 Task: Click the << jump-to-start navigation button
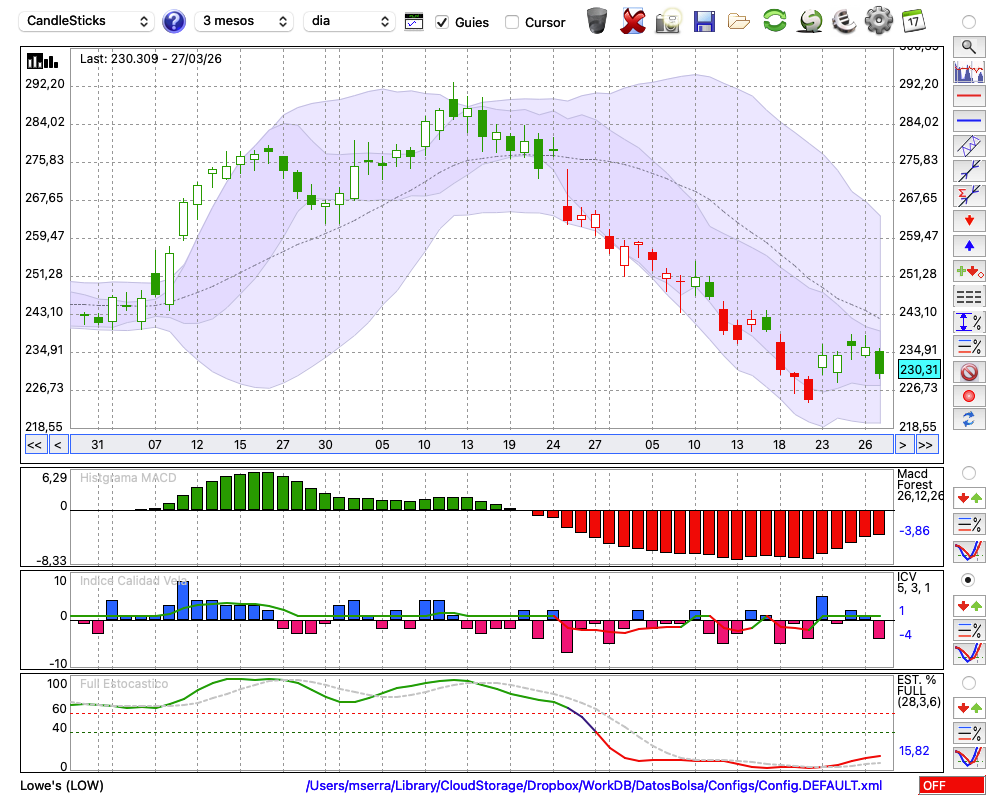coord(34,444)
